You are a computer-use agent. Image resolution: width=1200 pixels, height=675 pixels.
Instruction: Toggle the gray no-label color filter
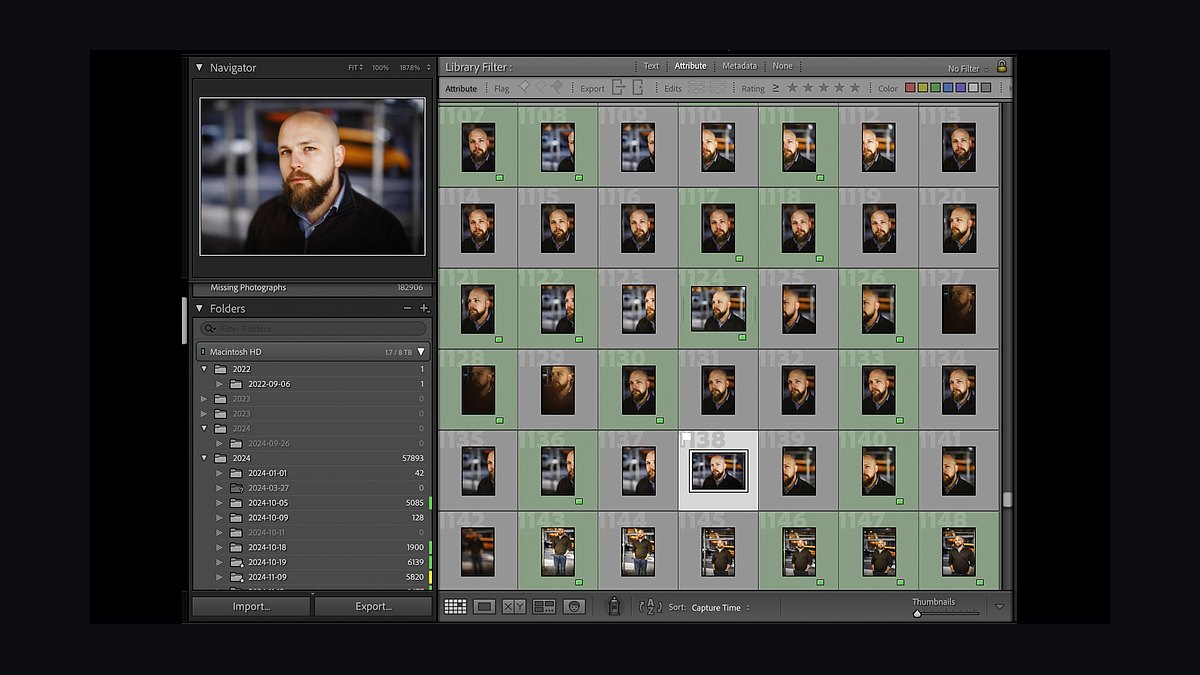[x=986, y=88]
